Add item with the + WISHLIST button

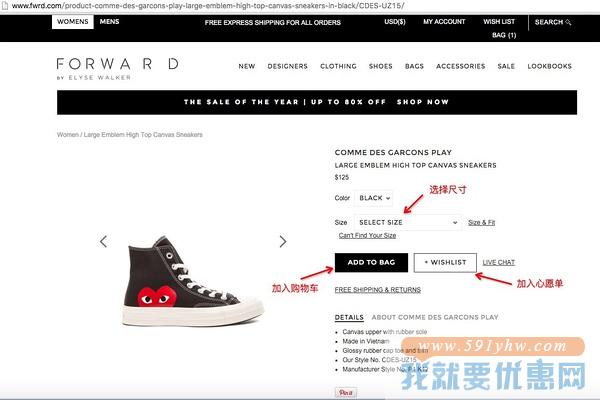pyautogui.click(x=445, y=263)
